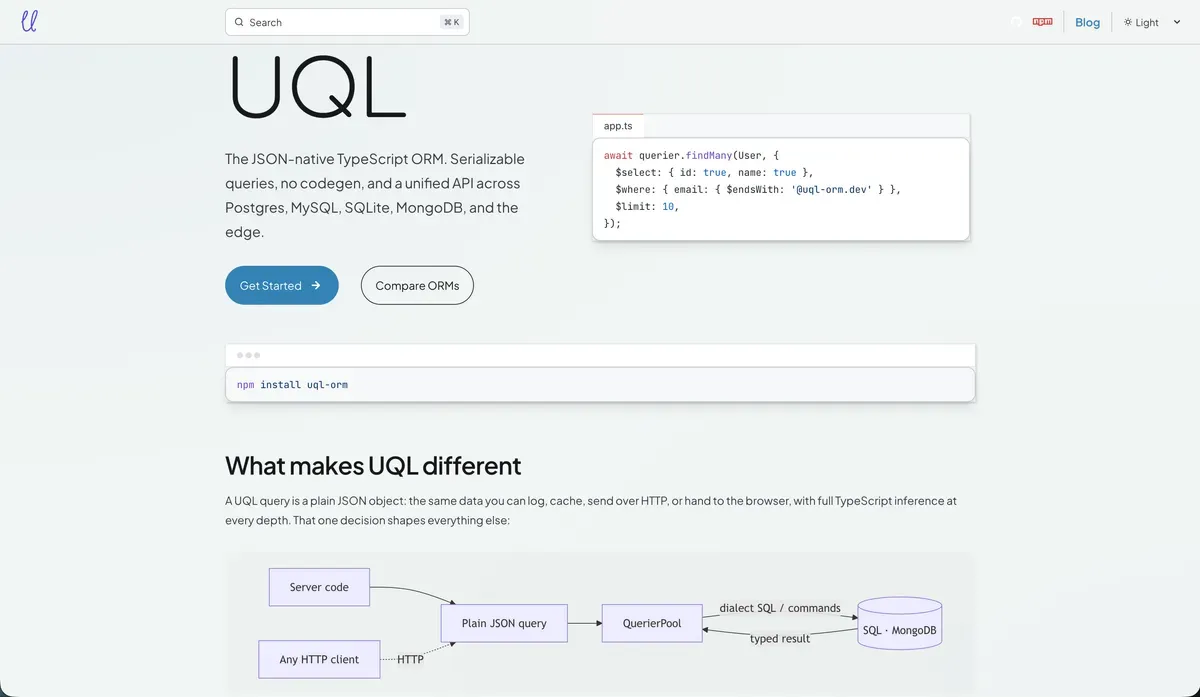Click the Any HTTP client diagram node
Viewport: 1200px width, 697px height.
(319, 659)
